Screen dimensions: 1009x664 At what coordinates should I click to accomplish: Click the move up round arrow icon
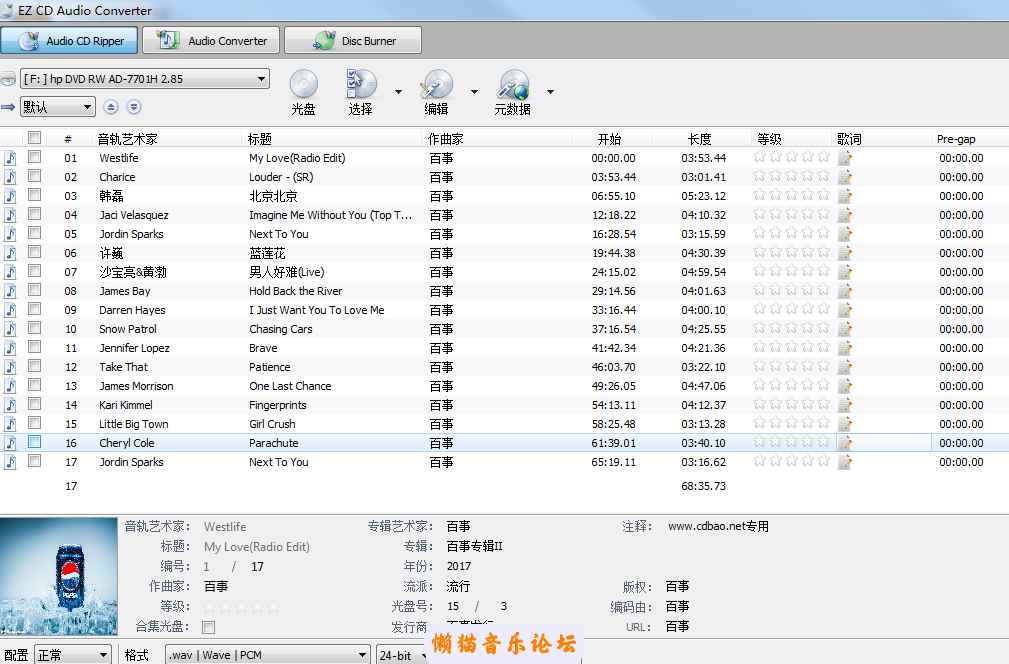click(x=111, y=107)
